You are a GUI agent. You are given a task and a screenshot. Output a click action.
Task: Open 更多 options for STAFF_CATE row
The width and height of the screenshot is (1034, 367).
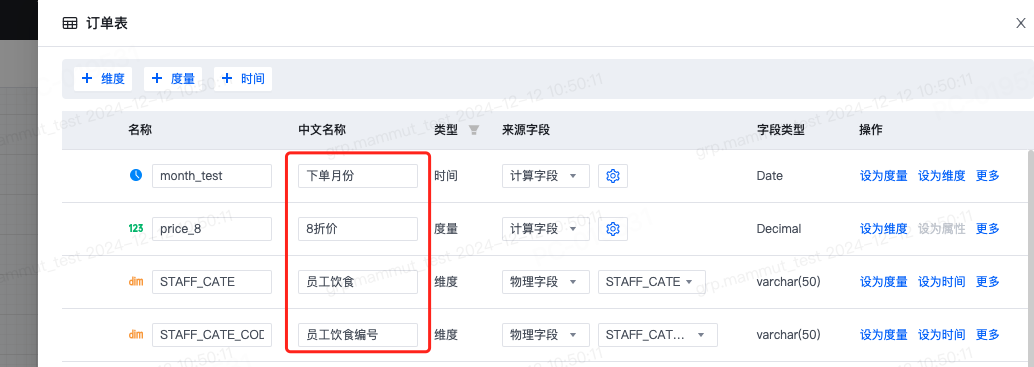988,281
